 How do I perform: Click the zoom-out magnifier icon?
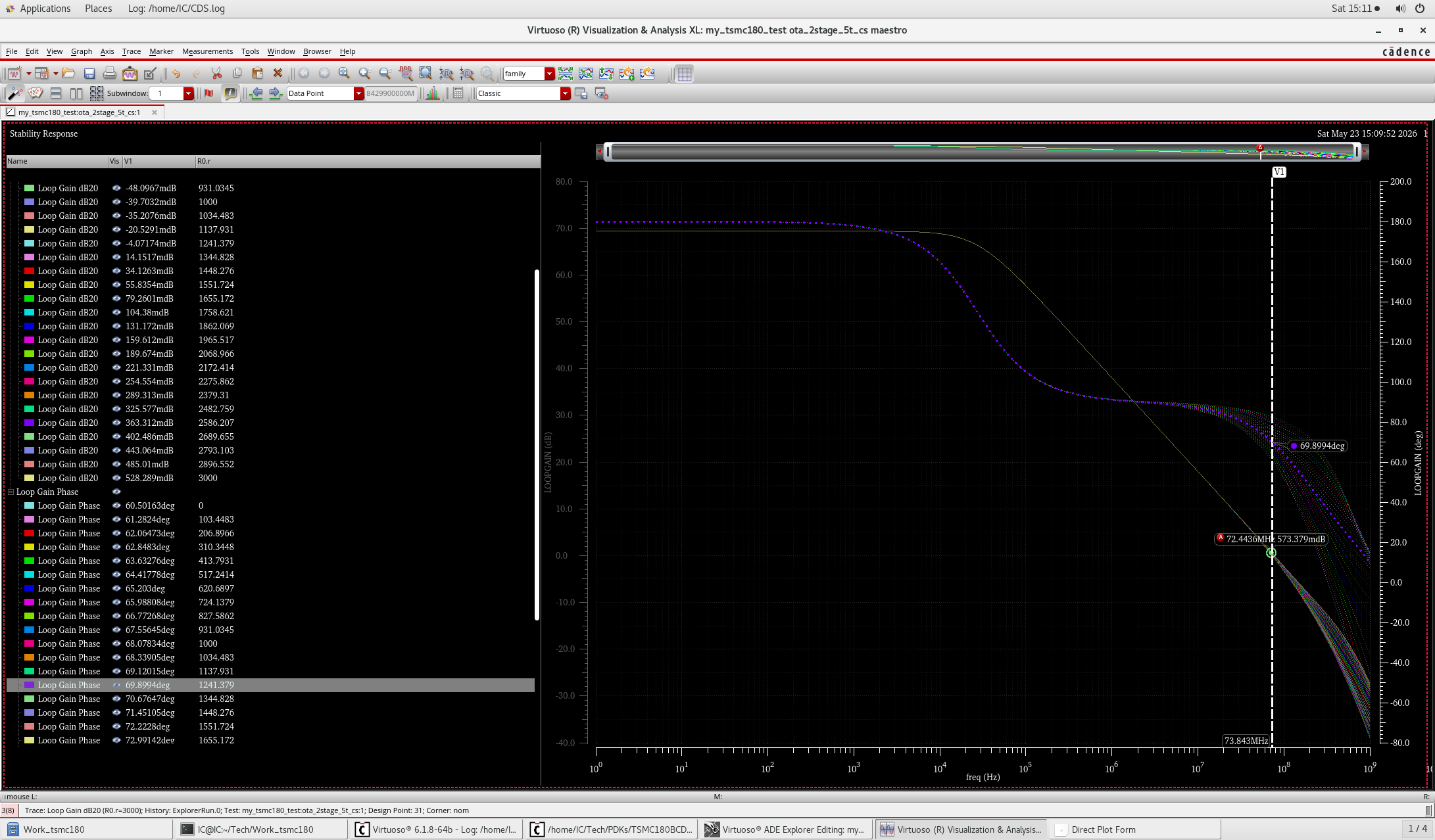click(x=385, y=74)
